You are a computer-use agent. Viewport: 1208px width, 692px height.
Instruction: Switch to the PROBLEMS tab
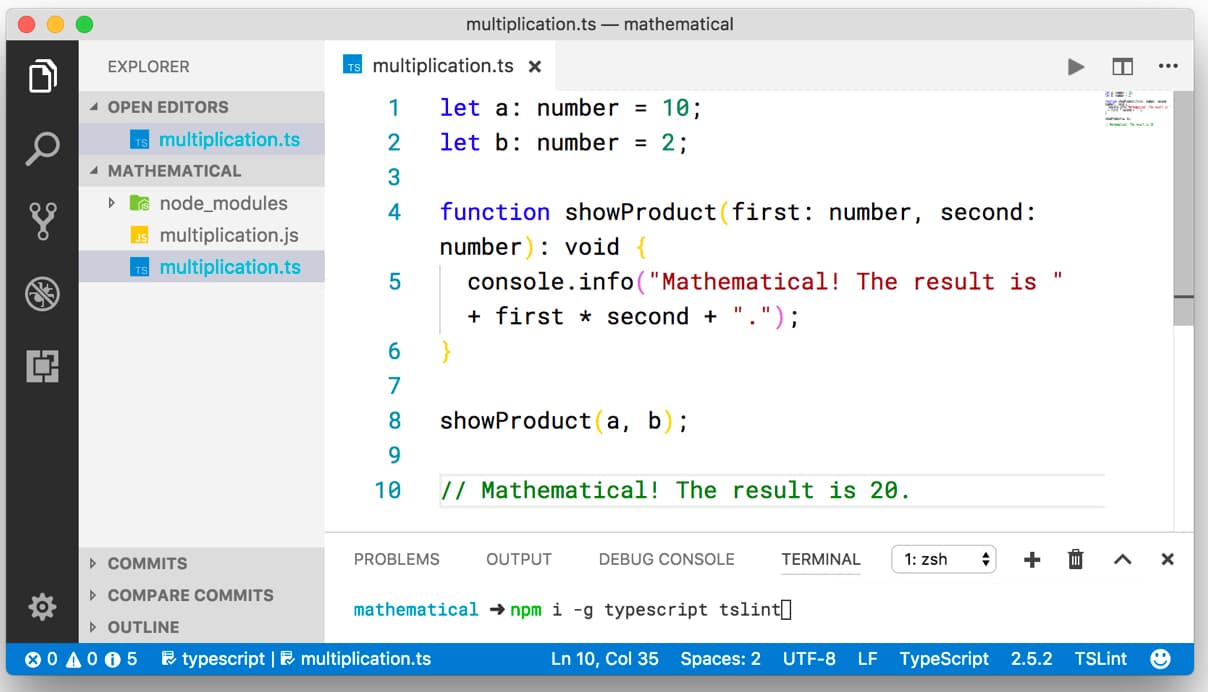tap(396, 560)
